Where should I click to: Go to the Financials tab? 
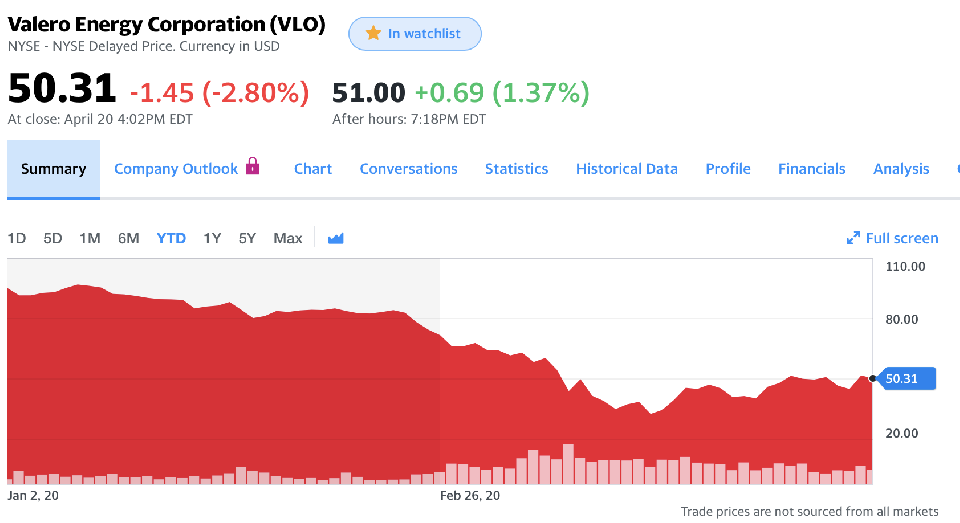pos(811,169)
